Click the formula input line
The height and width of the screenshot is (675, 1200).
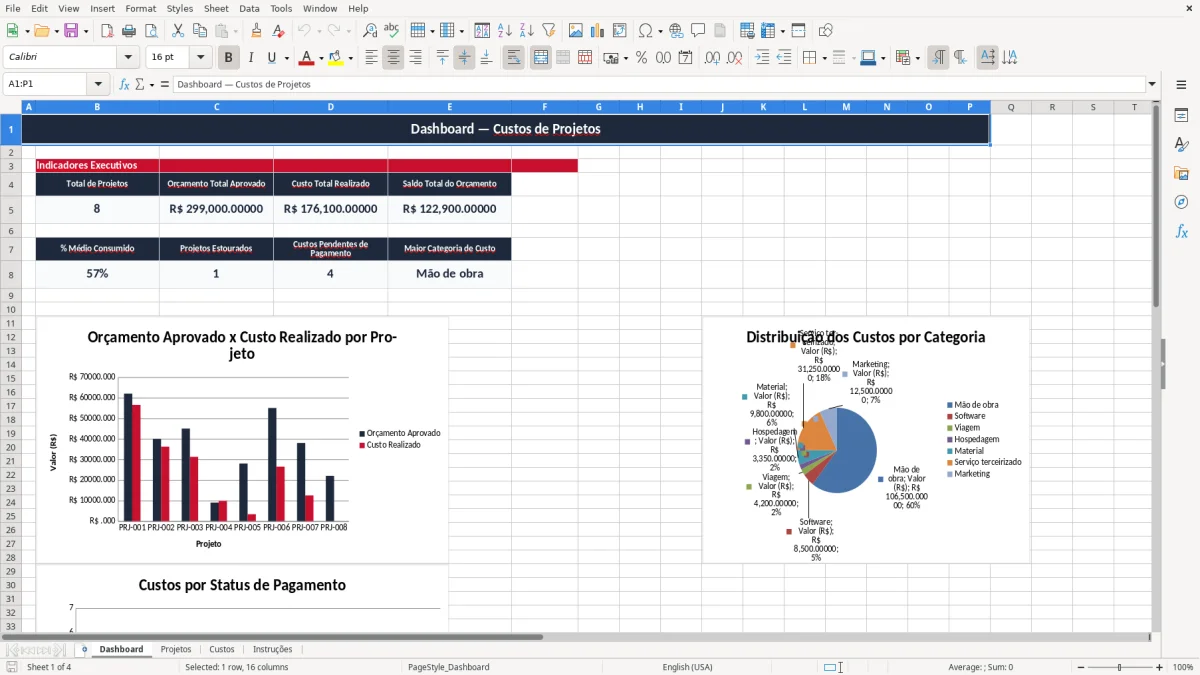point(658,84)
